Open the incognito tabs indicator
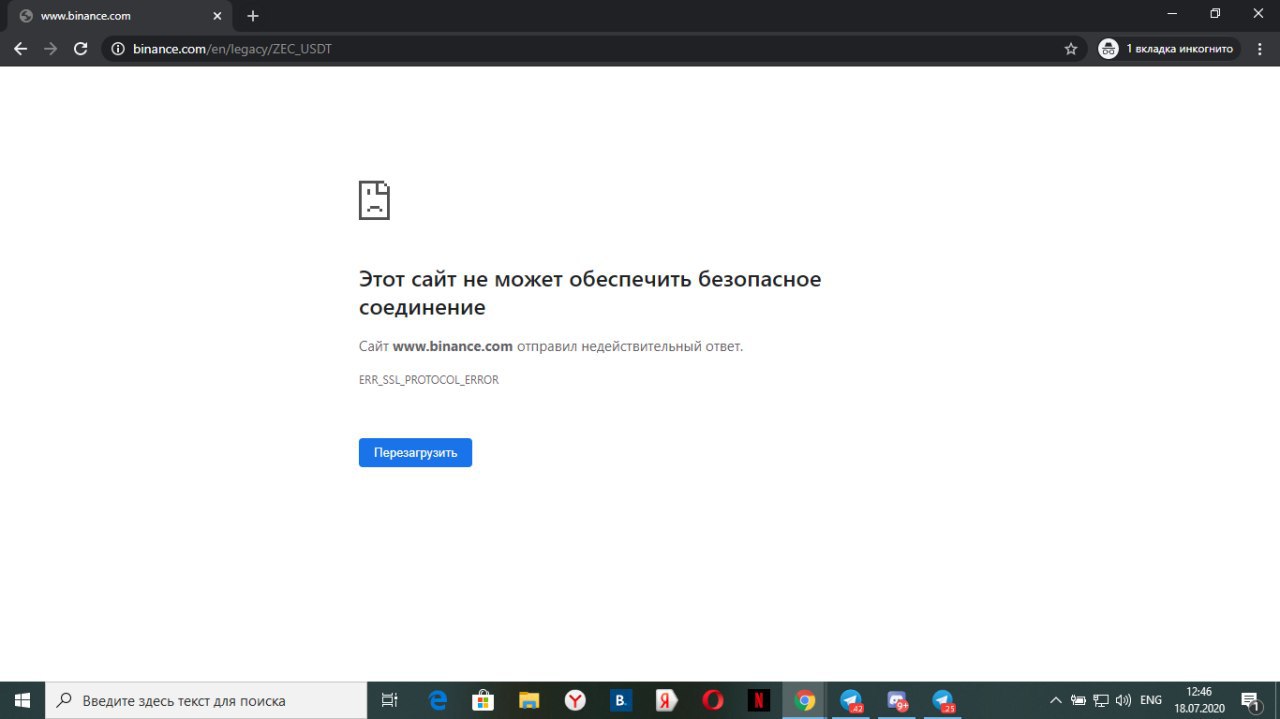Screen dimensions: 1280x719 coord(1168,48)
